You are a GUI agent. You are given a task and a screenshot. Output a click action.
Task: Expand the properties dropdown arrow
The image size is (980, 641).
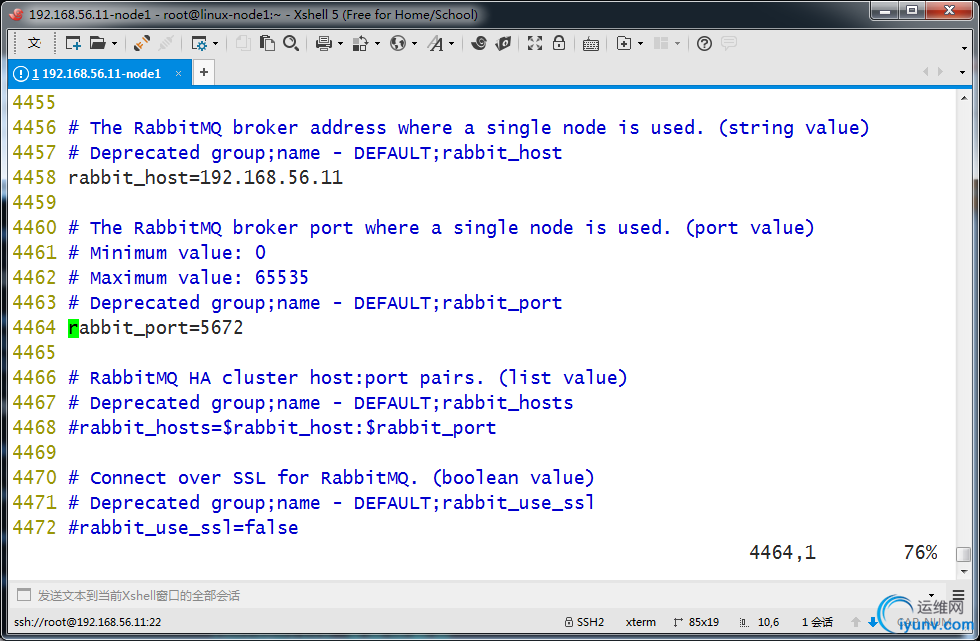tap(216, 44)
